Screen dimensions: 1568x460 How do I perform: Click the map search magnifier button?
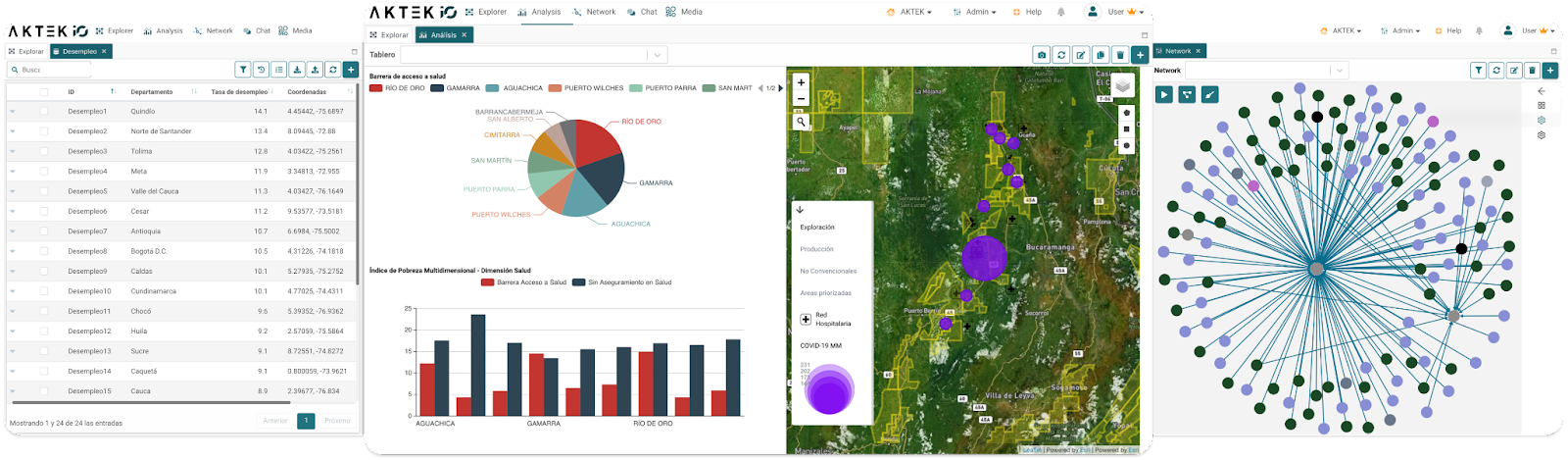click(801, 122)
